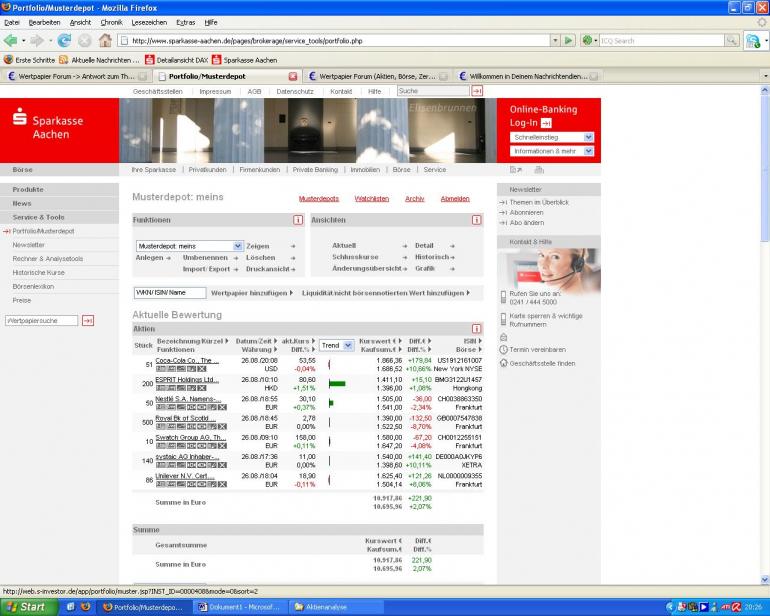Open Coca-Cola Co., The stock link
The width and height of the screenshot is (770, 616).
click(x=187, y=361)
